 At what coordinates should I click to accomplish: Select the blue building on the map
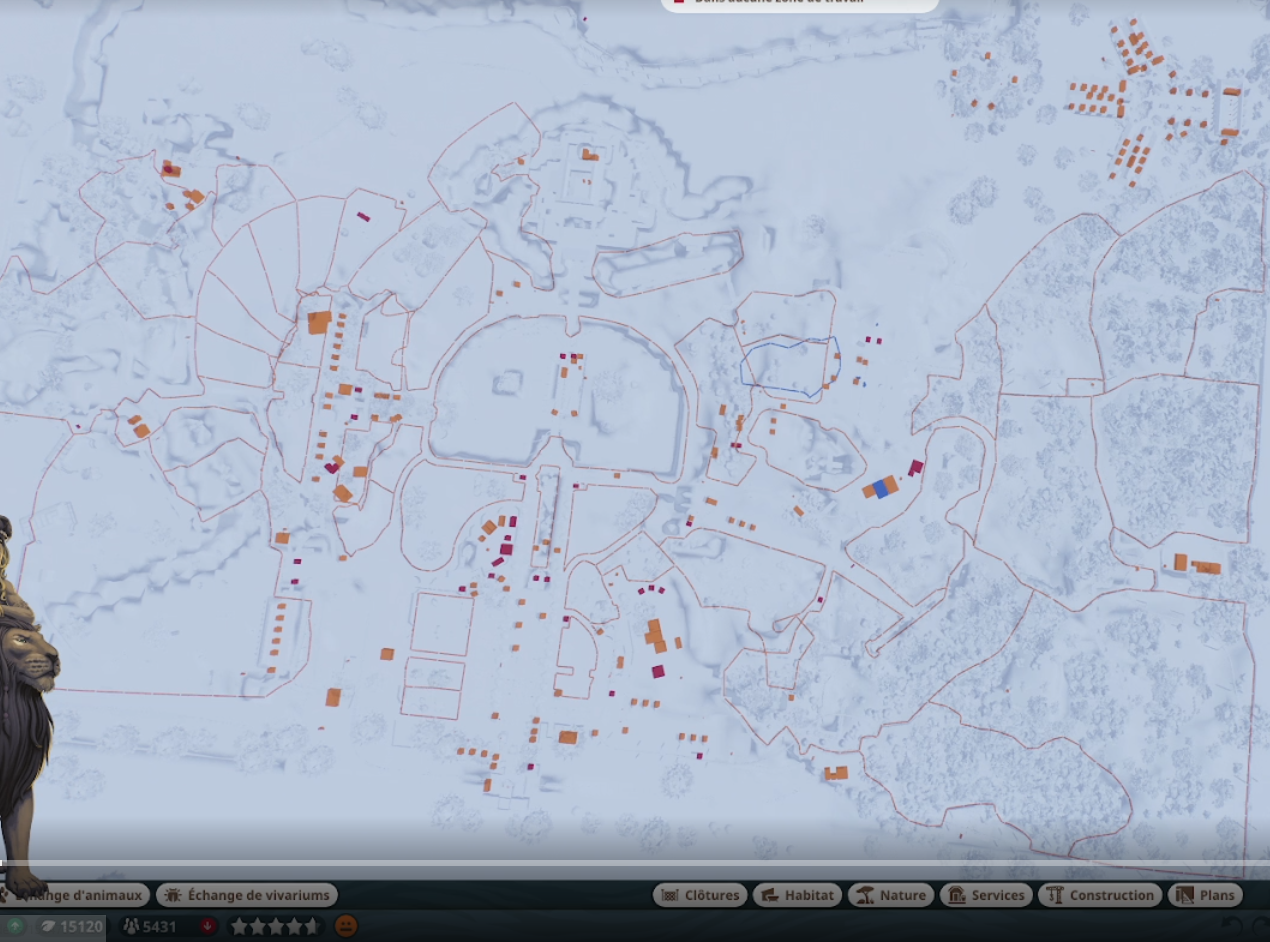click(881, 488)
